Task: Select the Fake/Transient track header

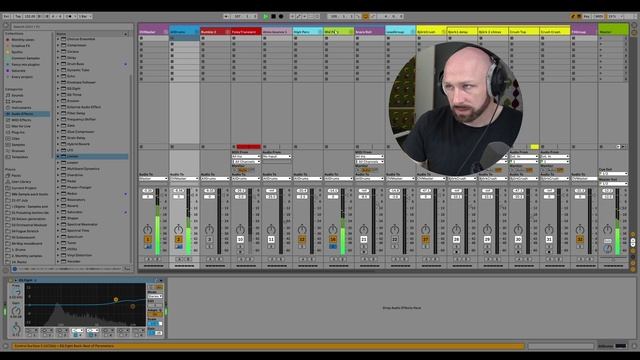Action: tap(246, 31)
